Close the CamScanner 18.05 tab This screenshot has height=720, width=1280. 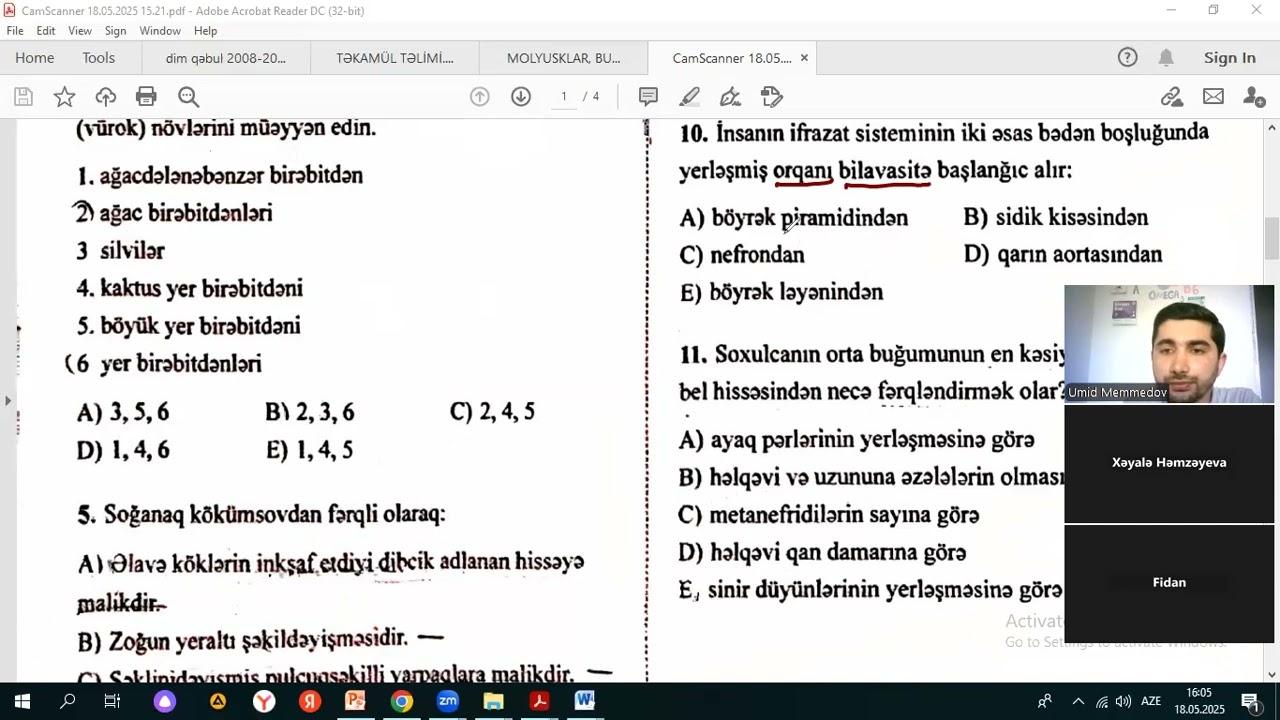pos(804,58)
